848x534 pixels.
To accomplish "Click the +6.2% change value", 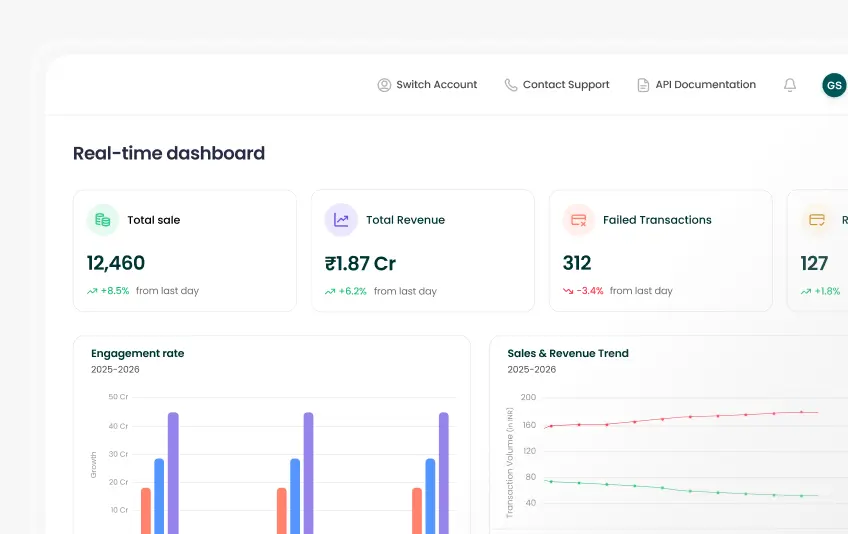I will point(353,292).
